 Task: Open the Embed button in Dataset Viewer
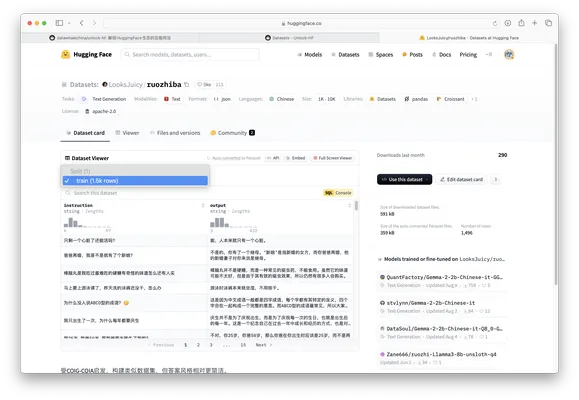click(x=295, y=158)
